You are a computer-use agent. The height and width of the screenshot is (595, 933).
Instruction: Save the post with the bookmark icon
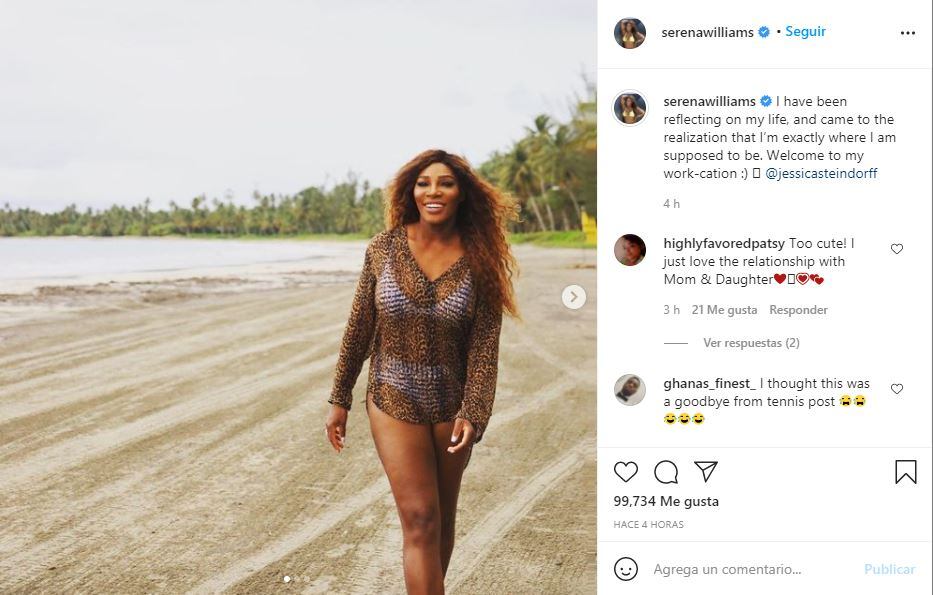(906, 472)
